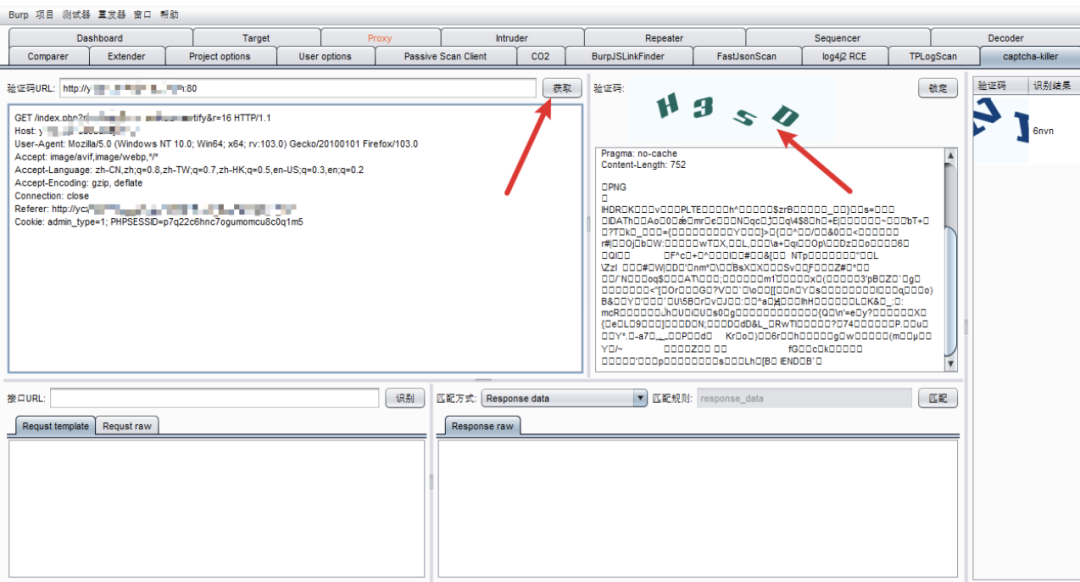Click the Content-Length: 752 response line
Image resolution: width=1080 pixels, height=582 pixels.
click(x=643, y=165)
